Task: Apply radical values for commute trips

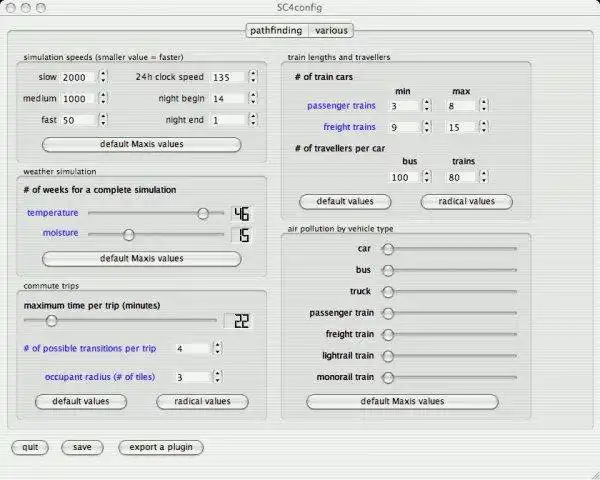Action: click(202, 402)
